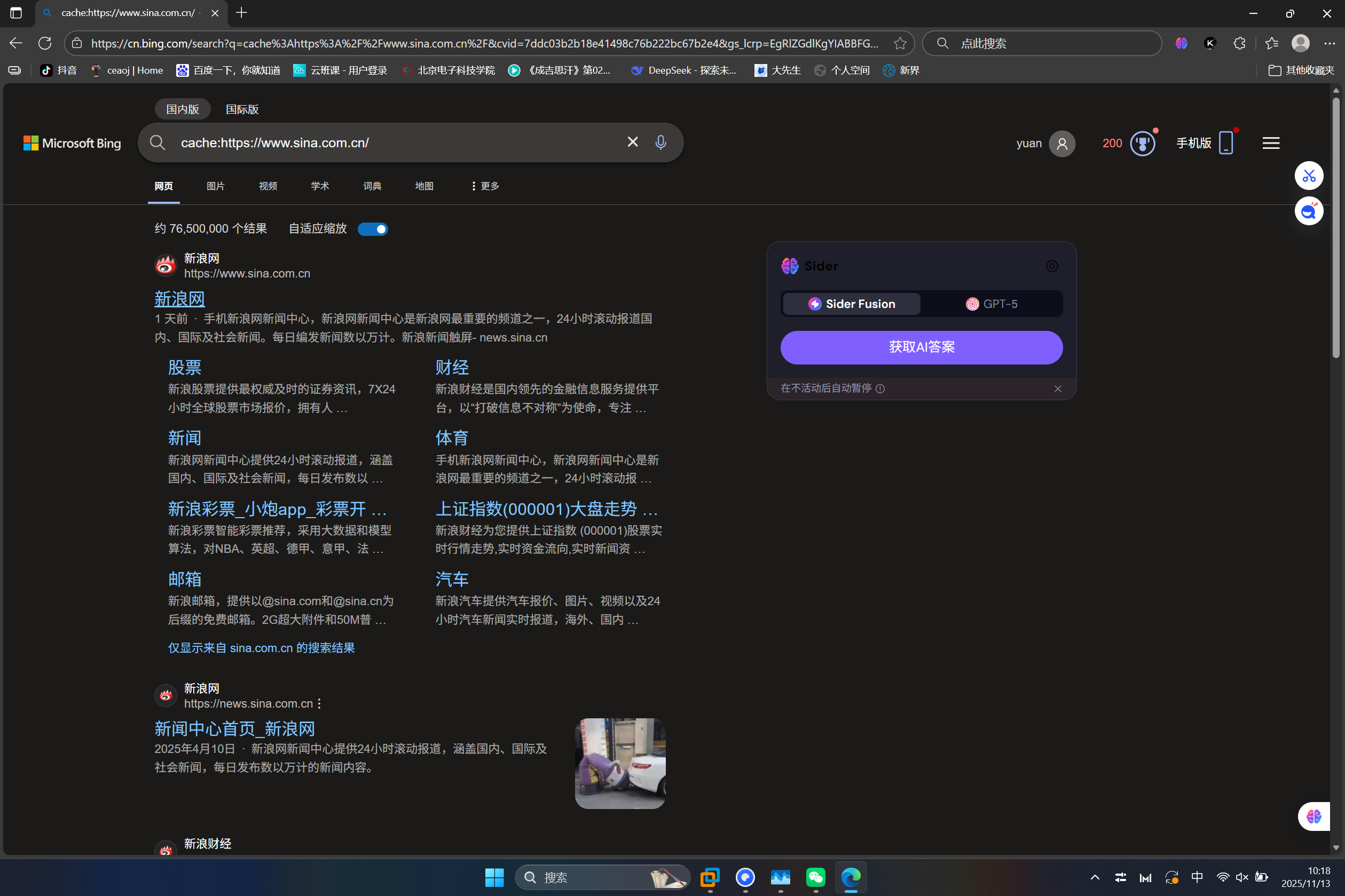Disable the 自适应缩放 switch
Image resolution: width=1345 pixels, height=896 pixels.
coord(372,228)
